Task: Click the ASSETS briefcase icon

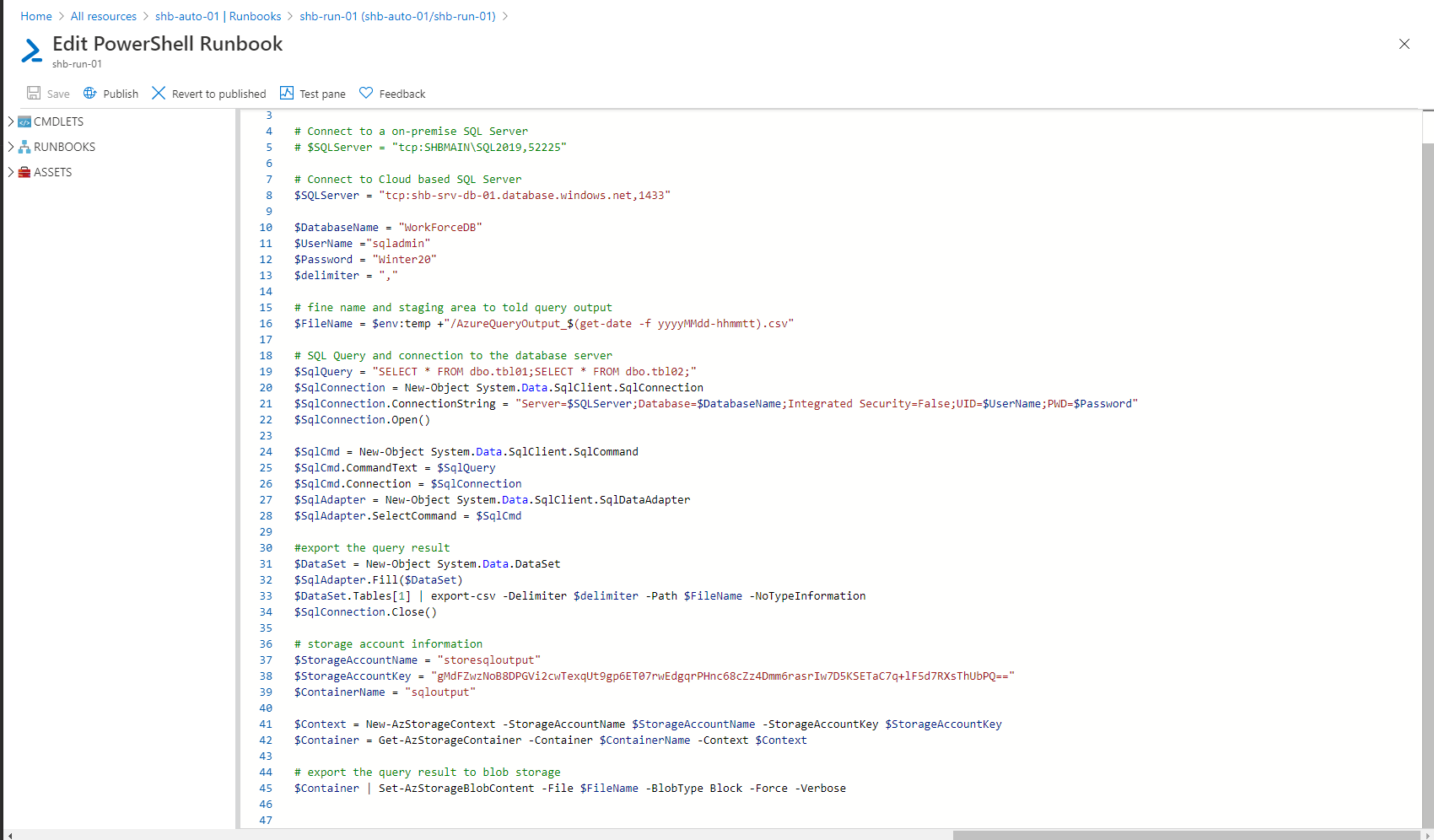Action: tap(24, 171)
